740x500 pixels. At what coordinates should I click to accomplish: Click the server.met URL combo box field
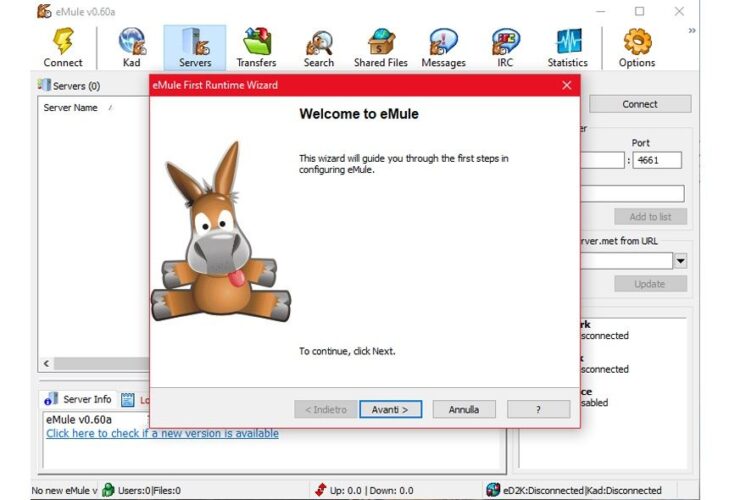click(626, 261)
